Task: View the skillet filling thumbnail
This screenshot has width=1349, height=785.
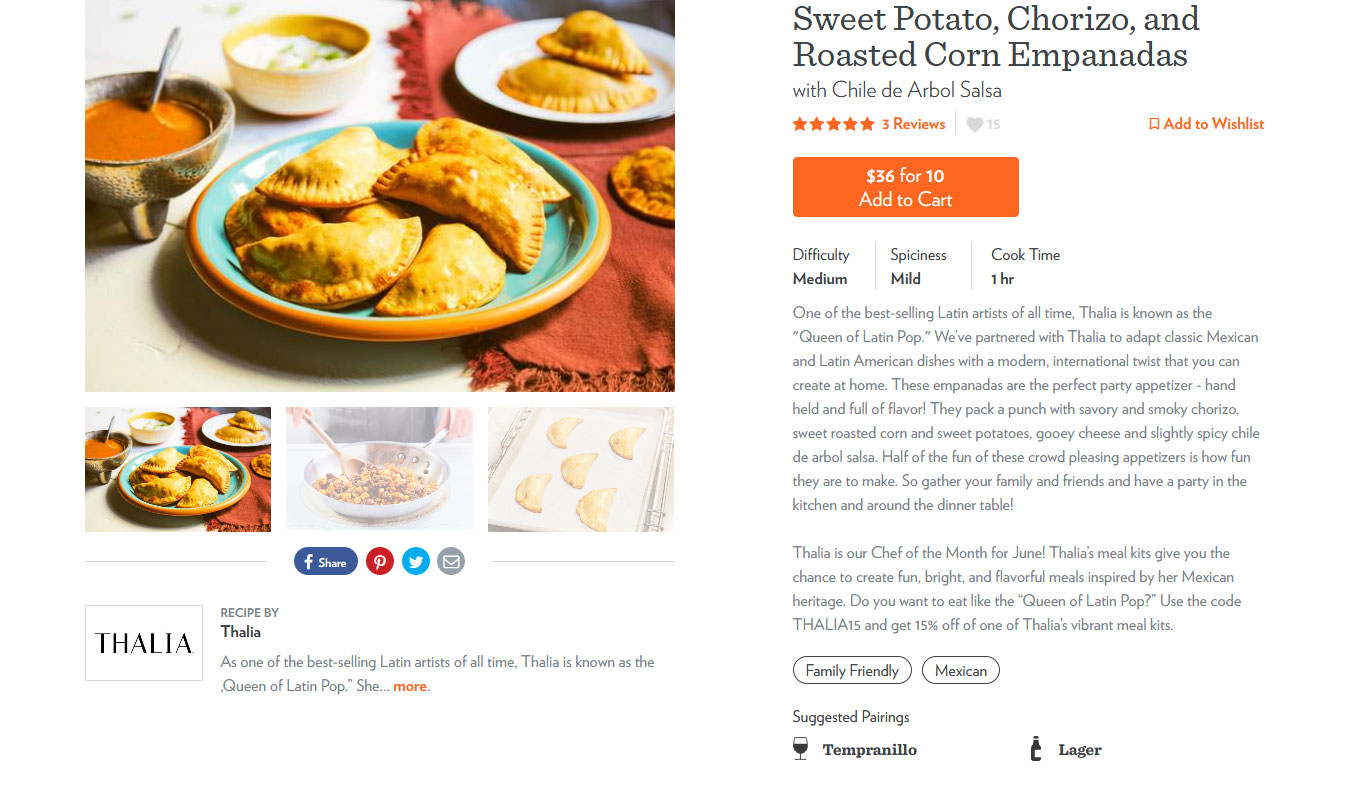Action: click(x=379, y=469)
